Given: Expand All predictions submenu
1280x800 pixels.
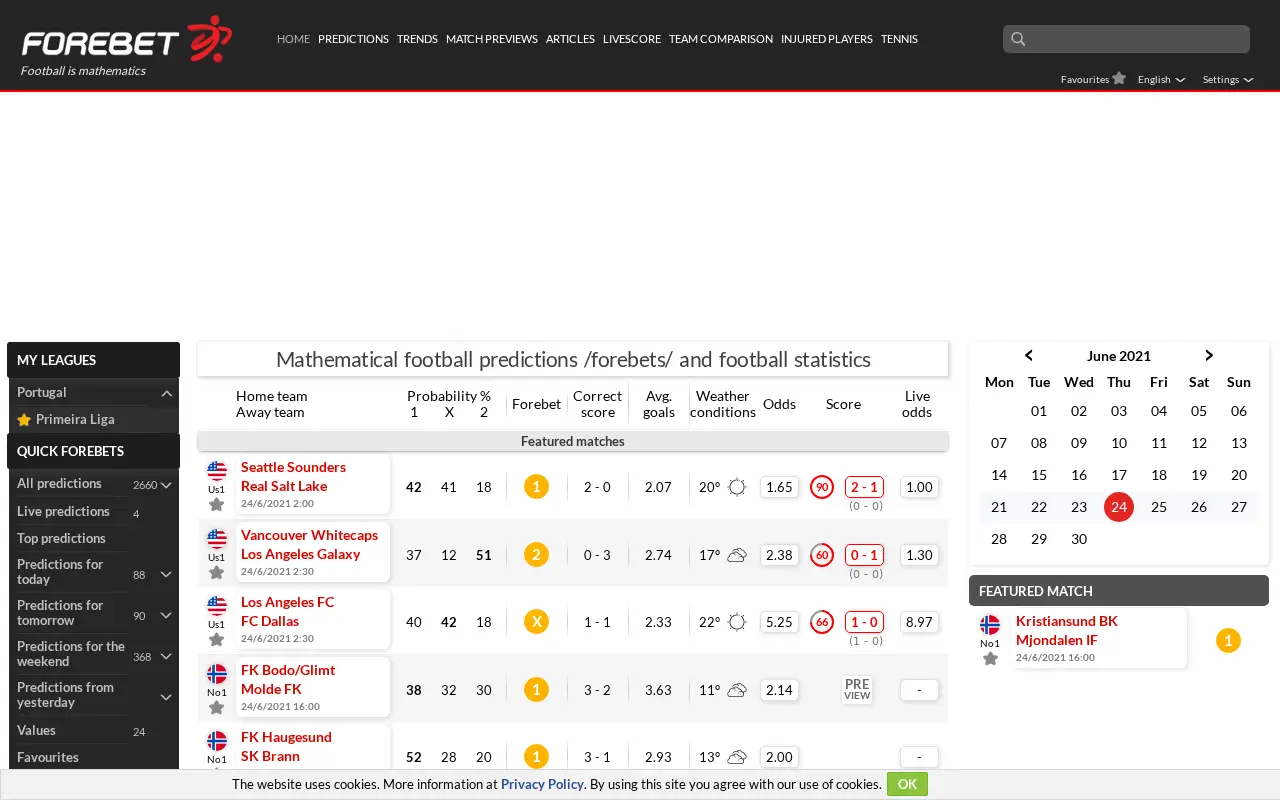Looking at the screenshot, I should pos(167,485).
